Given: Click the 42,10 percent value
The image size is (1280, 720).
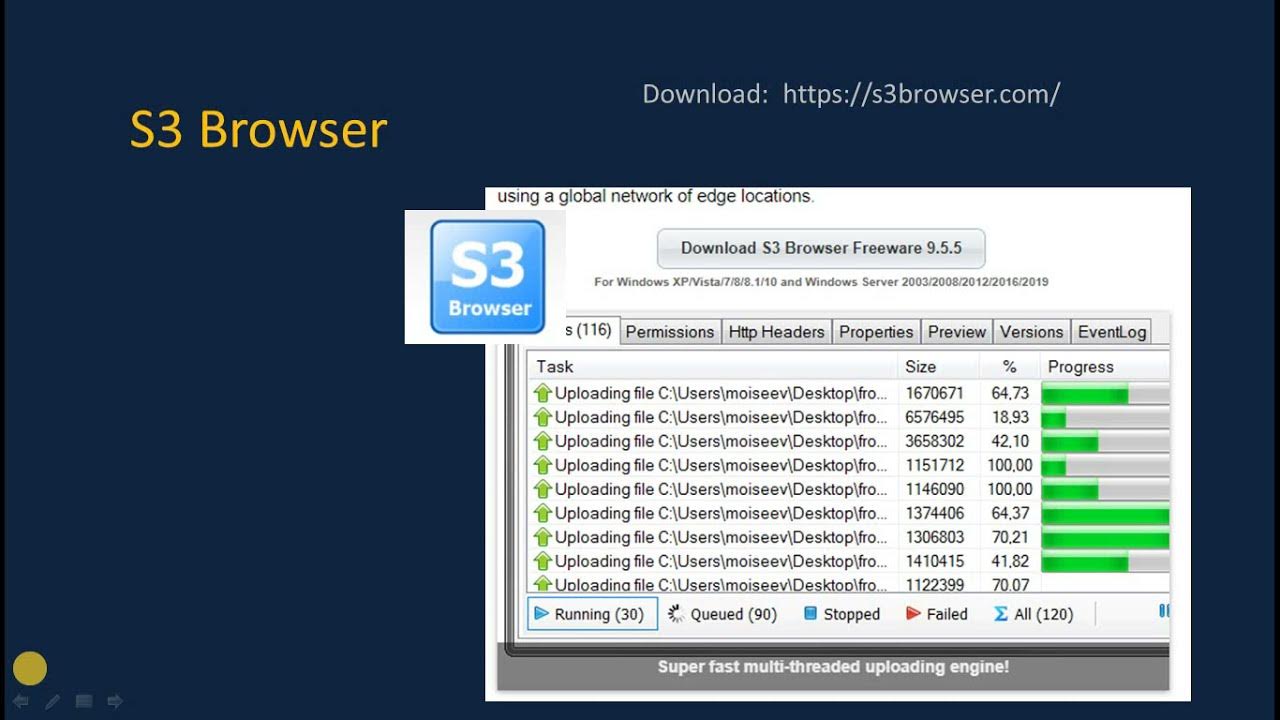Looking at the screenshot, I should (x=1010, y=441).
